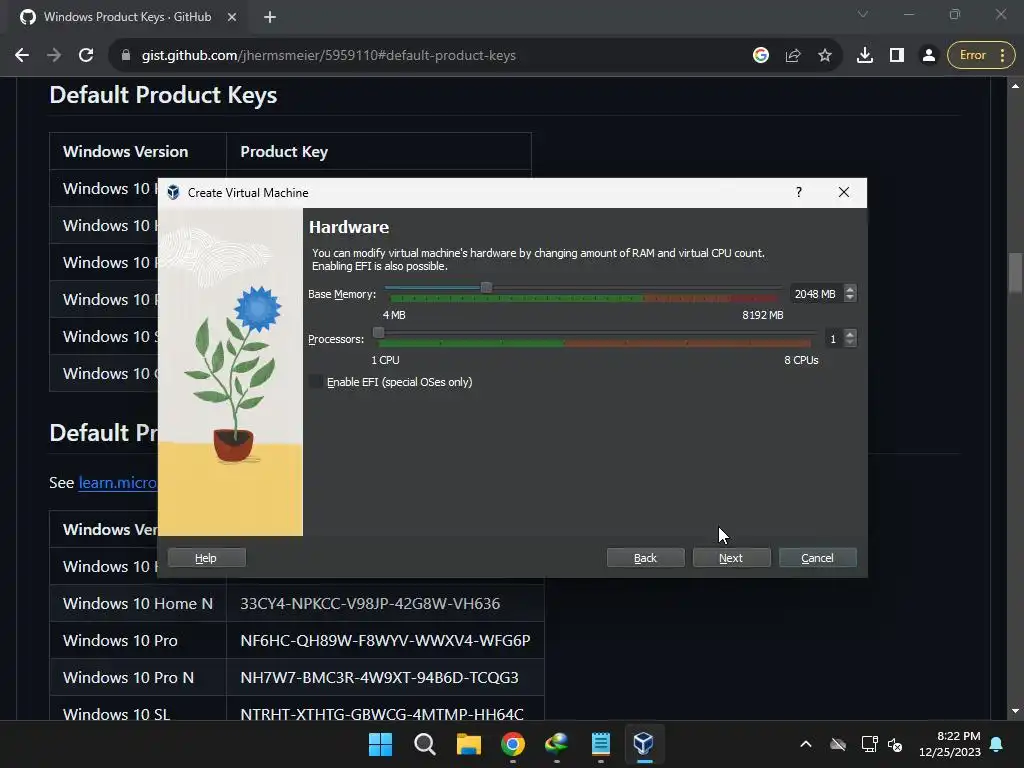Image resolution: width=1024 pixels, height=768 pixels.
Task: Open Chrome profile avatar icon
Action: 929,56
